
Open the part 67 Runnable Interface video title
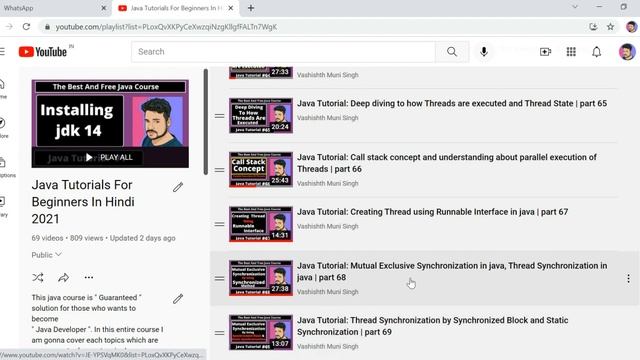432,212
